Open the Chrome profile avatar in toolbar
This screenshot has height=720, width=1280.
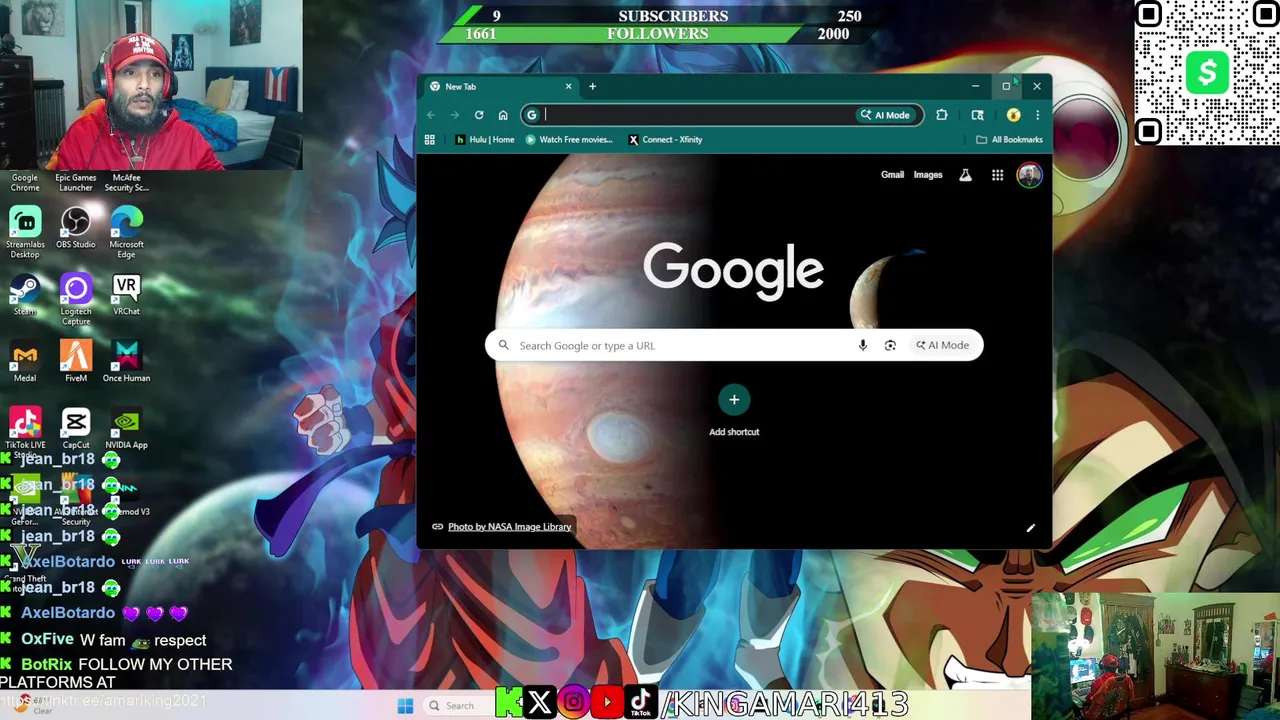tap(1013, 115)
